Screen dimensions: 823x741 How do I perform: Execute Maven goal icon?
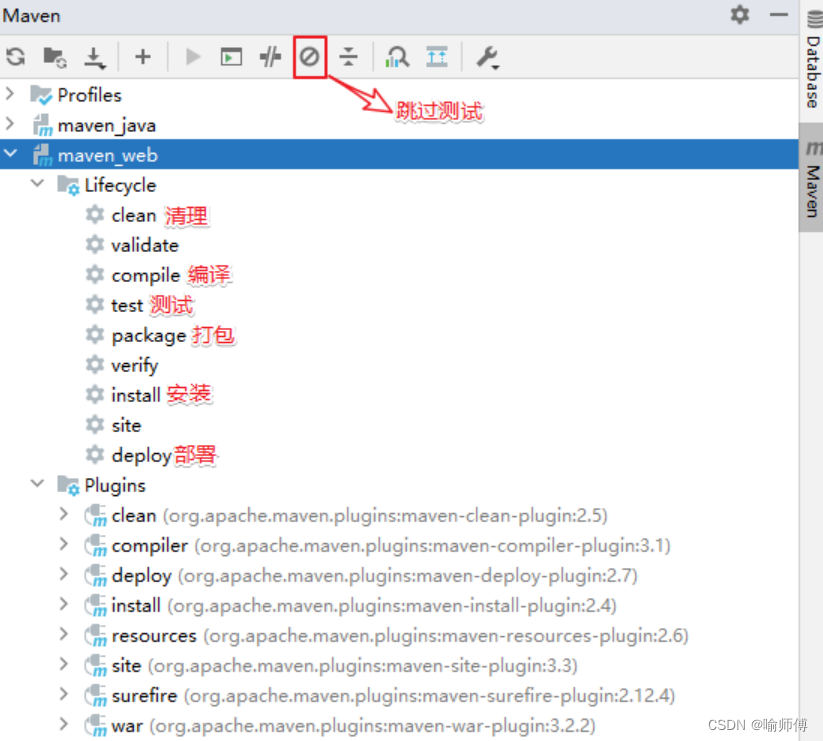231,57
